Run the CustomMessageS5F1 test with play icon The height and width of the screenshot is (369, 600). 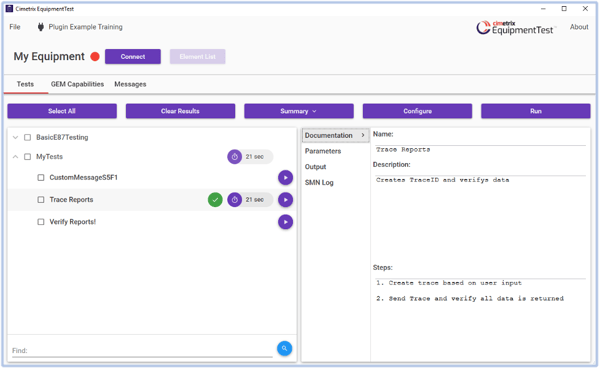point(285,178)
